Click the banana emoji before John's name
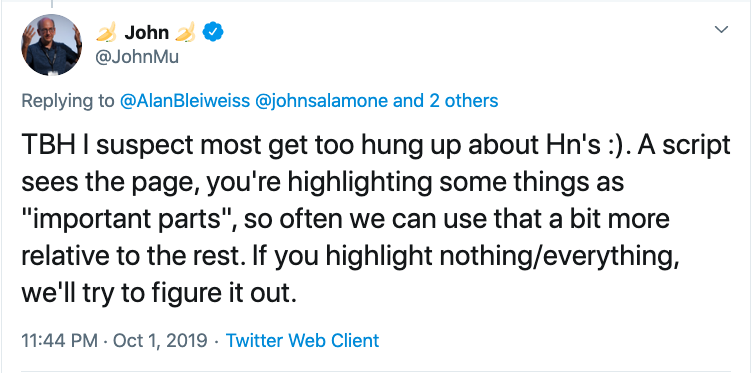Screen dimensions: 752x373 pos(106,33)
